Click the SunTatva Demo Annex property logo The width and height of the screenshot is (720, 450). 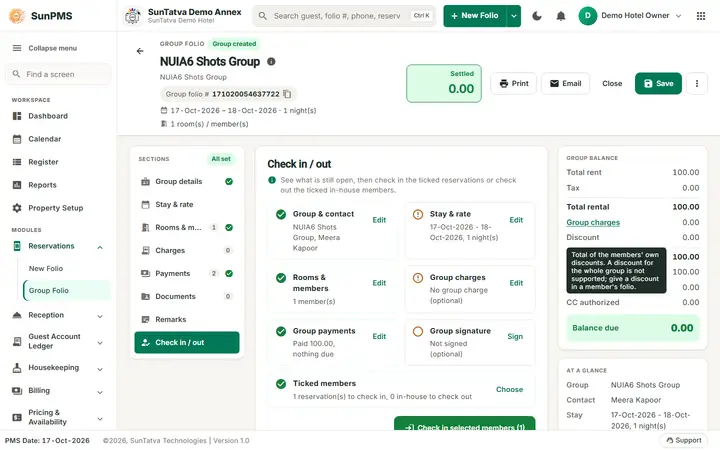pos(133,16)
